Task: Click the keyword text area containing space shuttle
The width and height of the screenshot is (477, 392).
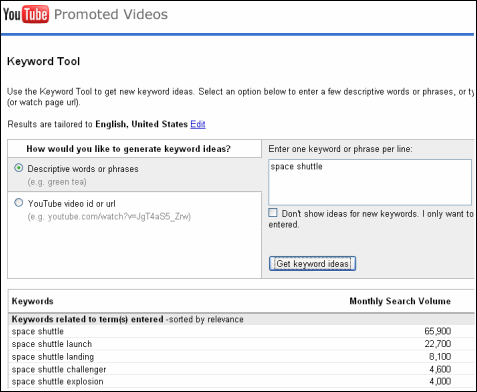Action: [x=370, y=182]
